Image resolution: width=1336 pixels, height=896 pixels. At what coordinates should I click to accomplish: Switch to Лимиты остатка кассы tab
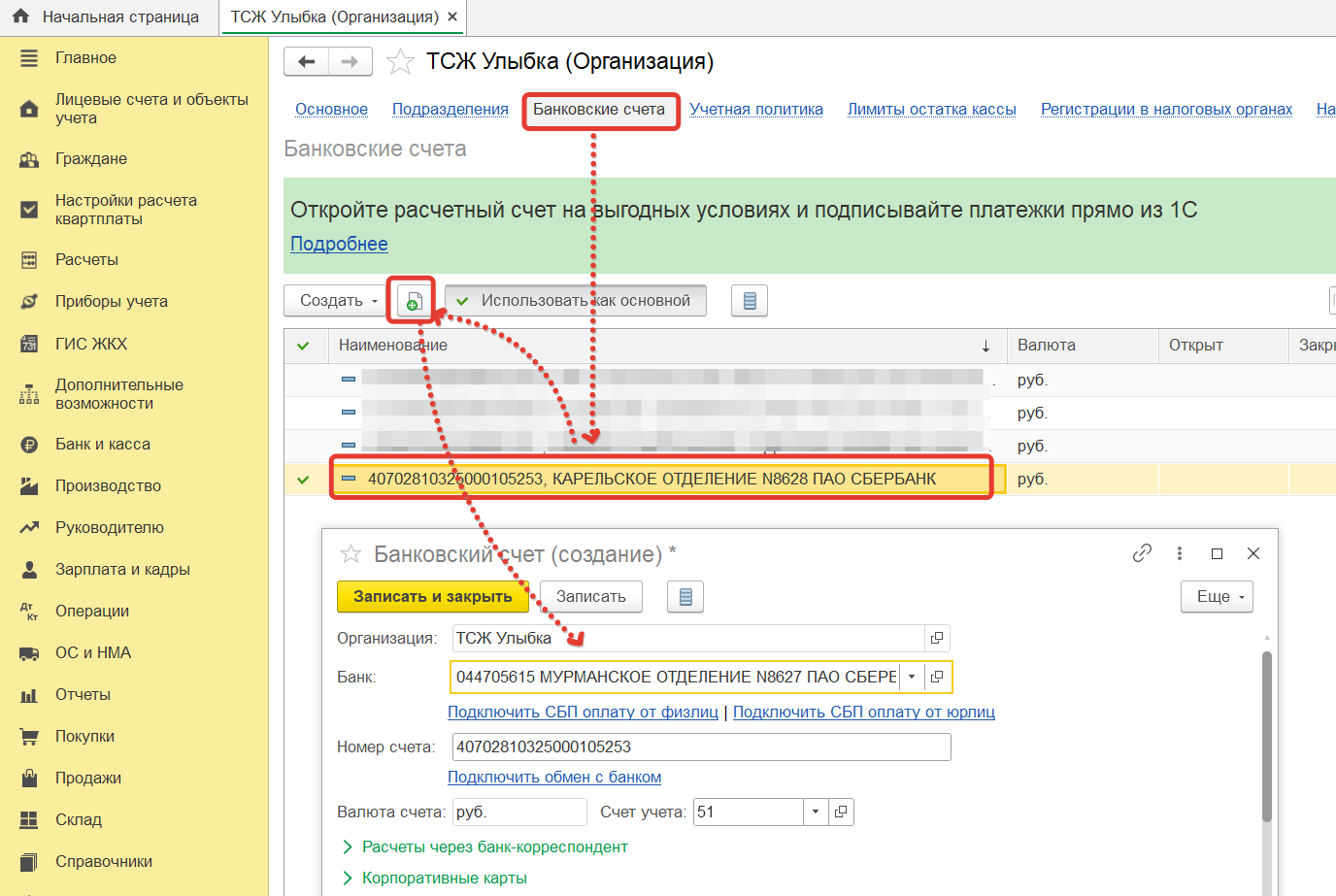point(932,110)
